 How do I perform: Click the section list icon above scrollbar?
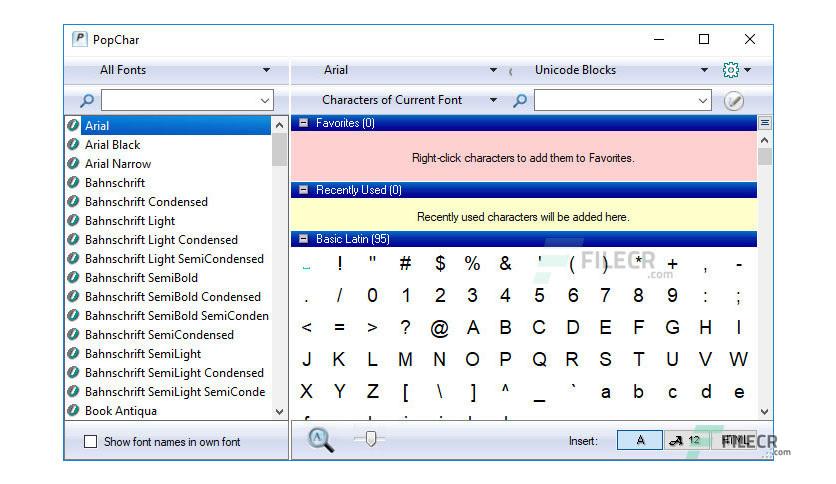click(x=765, y=123)
